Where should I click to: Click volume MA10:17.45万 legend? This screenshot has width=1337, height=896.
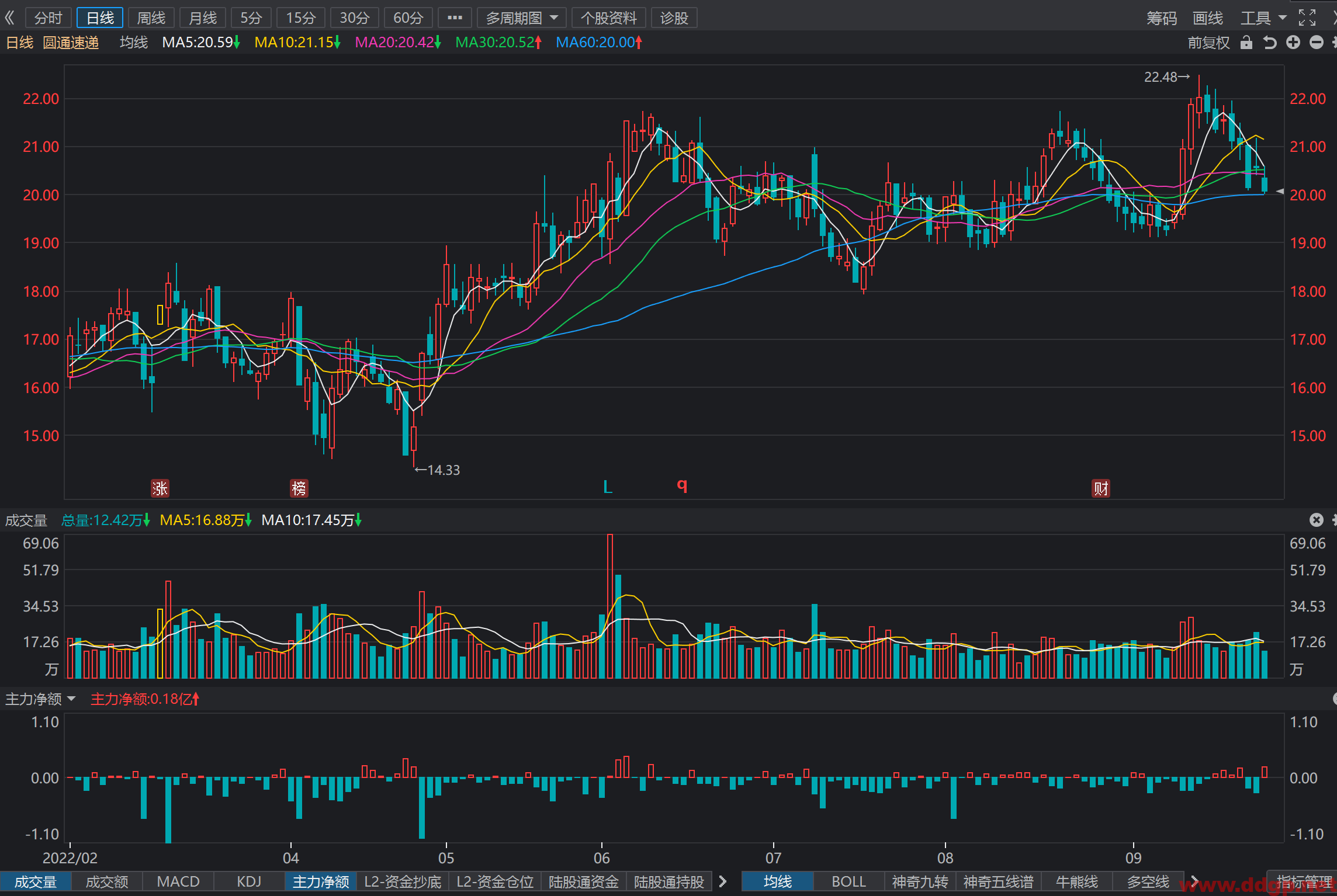pos(311,520)
